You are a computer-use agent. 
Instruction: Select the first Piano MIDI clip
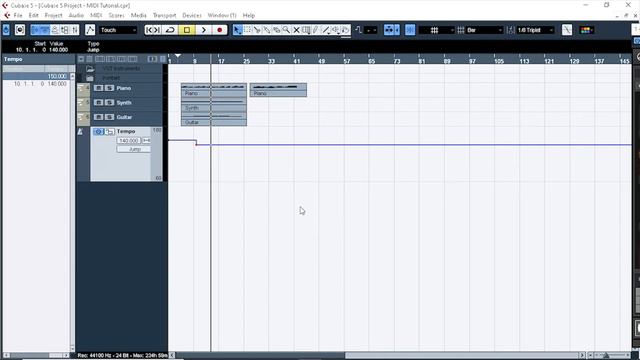214,90
